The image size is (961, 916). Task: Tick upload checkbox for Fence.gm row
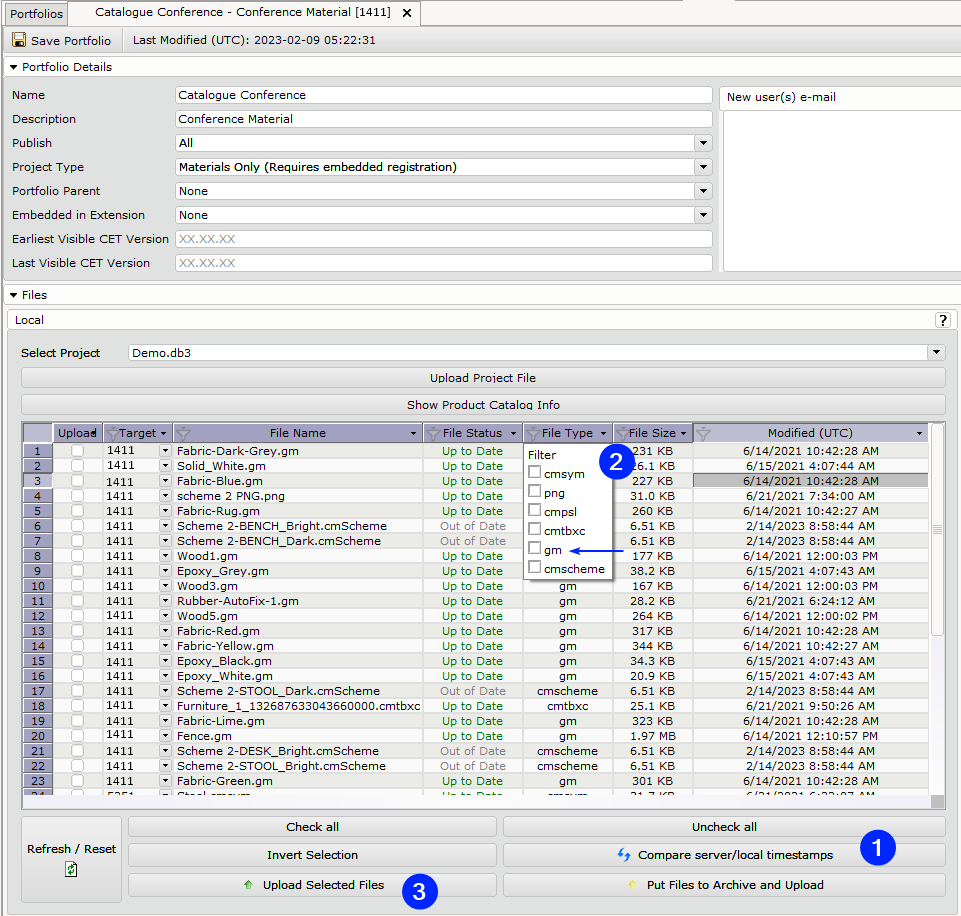tap(77, 736)
